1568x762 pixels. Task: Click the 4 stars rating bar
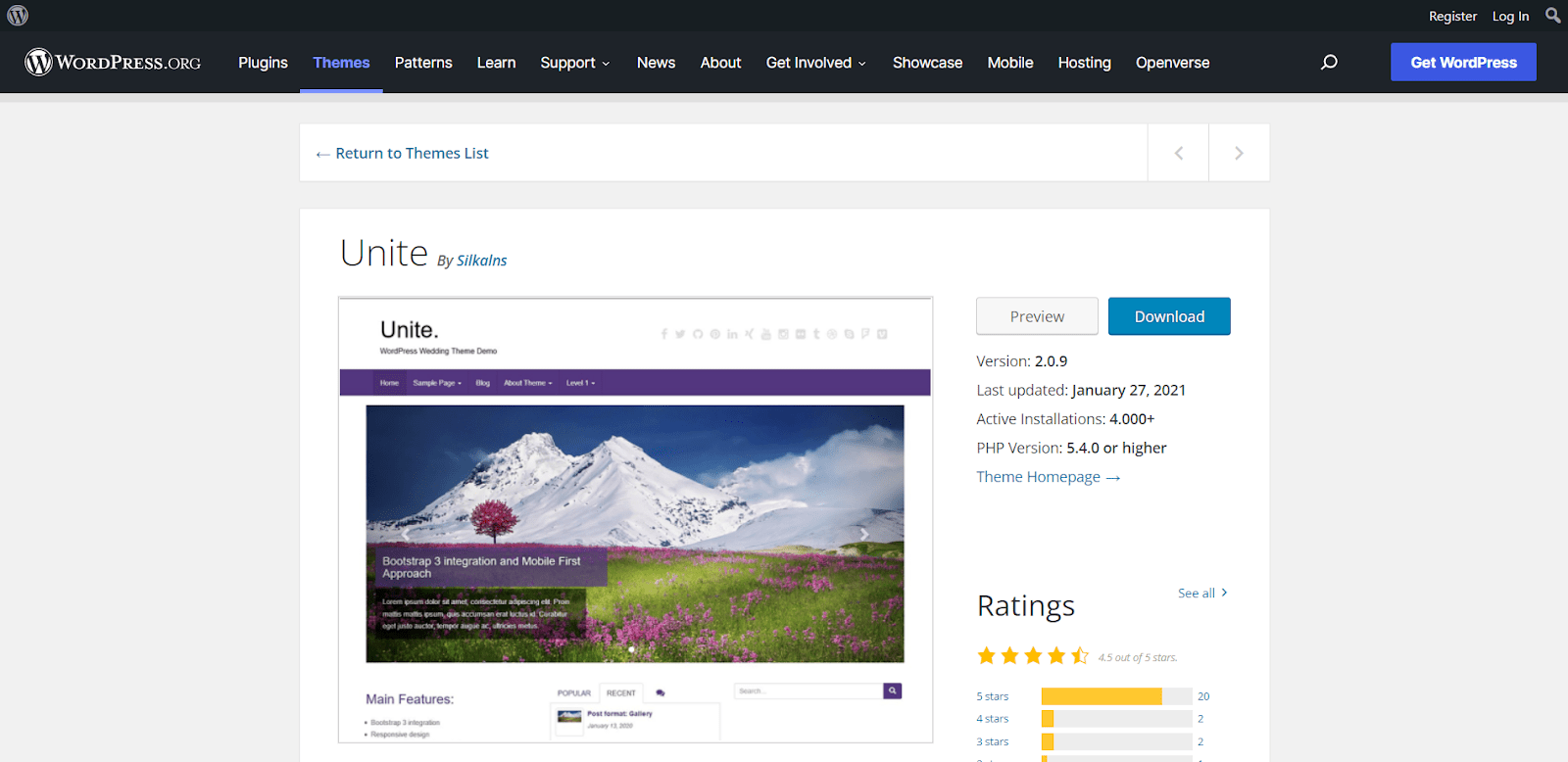(x=1116, y=719)
